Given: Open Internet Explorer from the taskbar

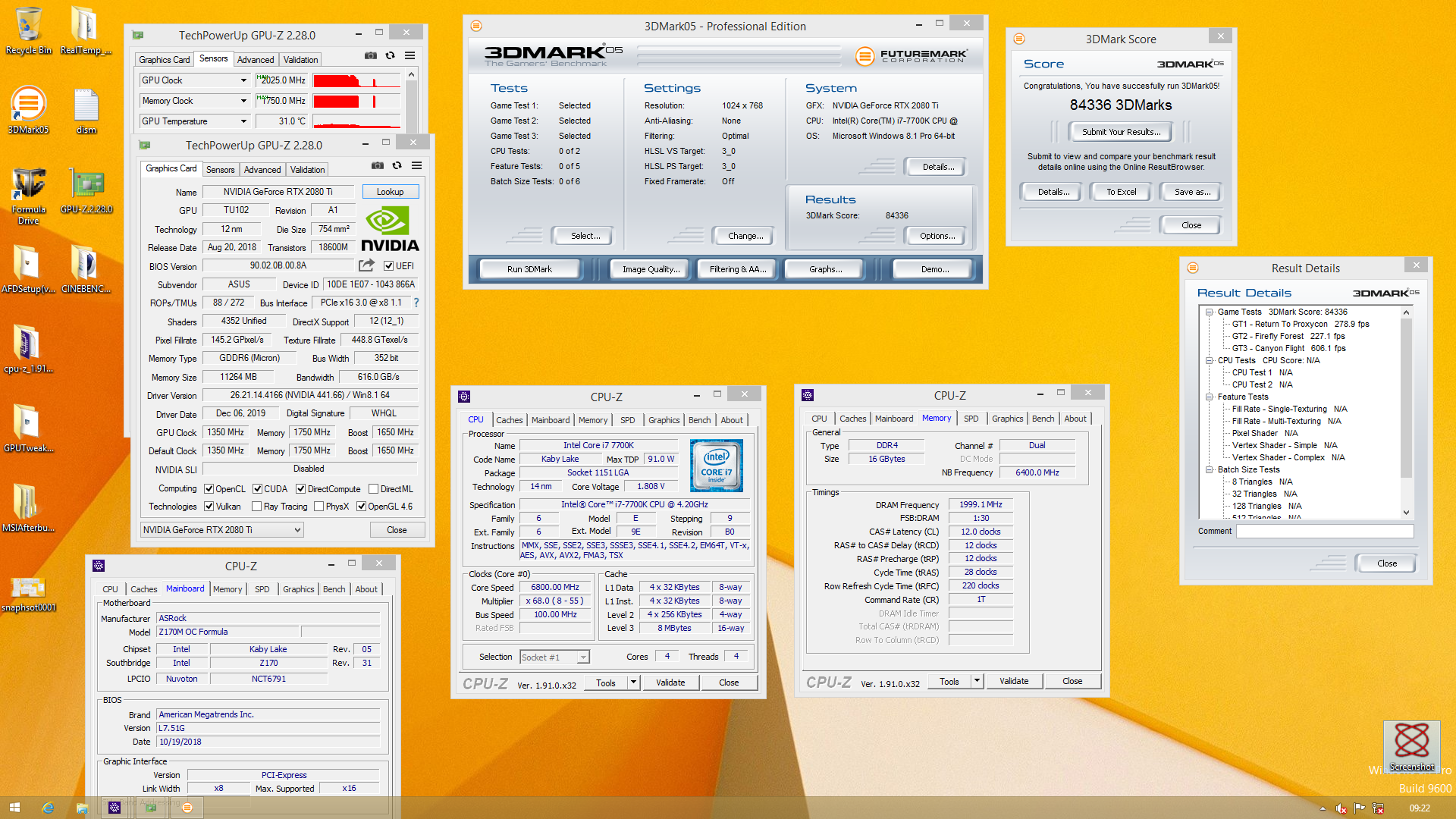Looking at the screenshot, I should [x=48, y=808].
